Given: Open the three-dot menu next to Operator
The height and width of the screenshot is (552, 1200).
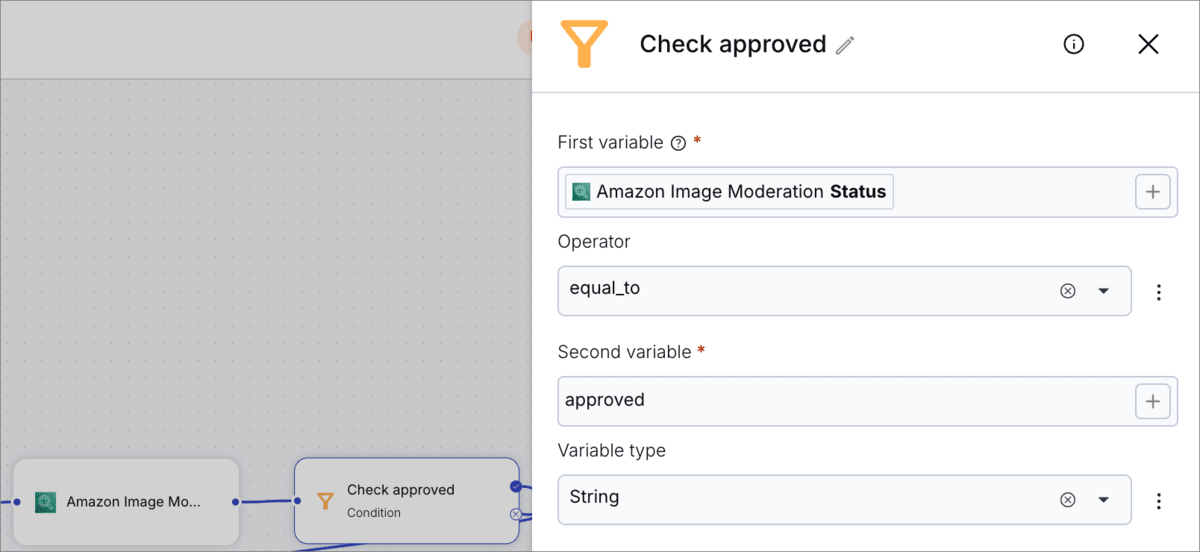Looking at the screenshot, I should [x=1159, y=292].
